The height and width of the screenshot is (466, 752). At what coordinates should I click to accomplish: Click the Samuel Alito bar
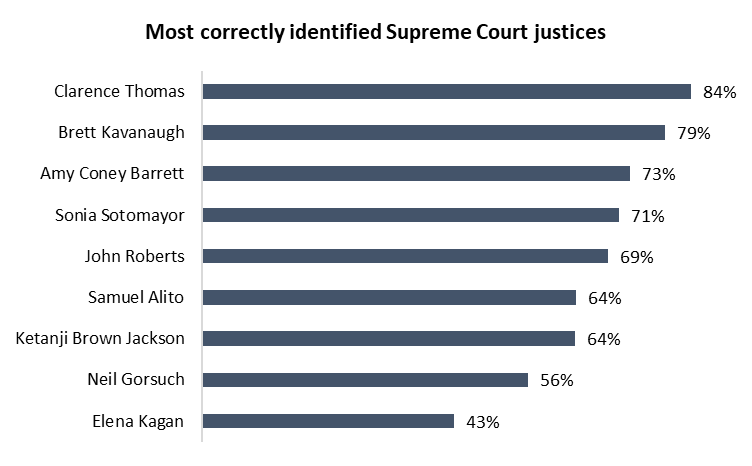[x=389, y=297]
